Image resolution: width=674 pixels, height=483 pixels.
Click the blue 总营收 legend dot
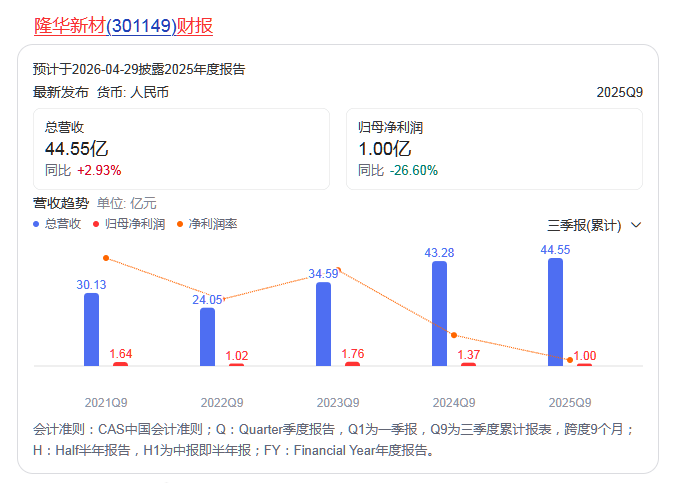pyautogui.click(x=37, y=224)
